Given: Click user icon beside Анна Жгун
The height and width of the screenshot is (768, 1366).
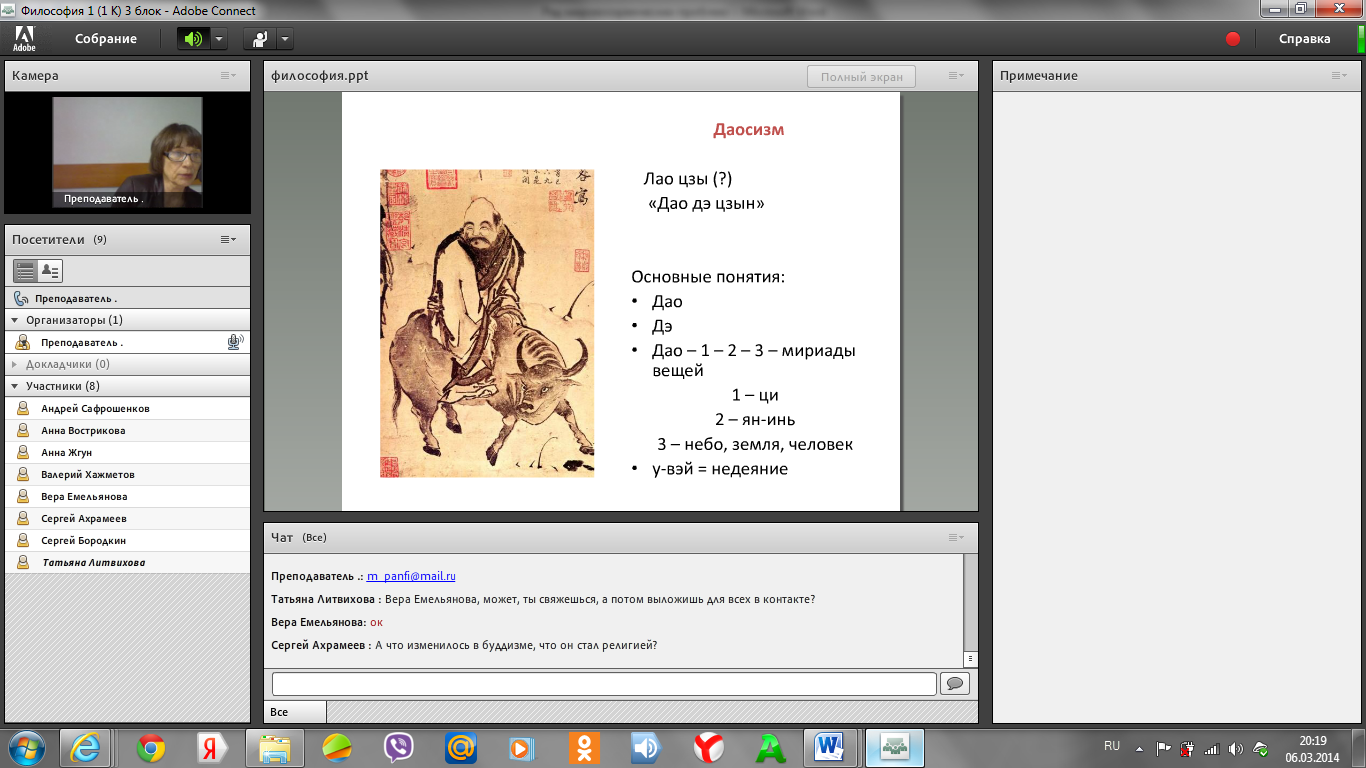Looking at the screenshot, I should [x=22, y=452].
